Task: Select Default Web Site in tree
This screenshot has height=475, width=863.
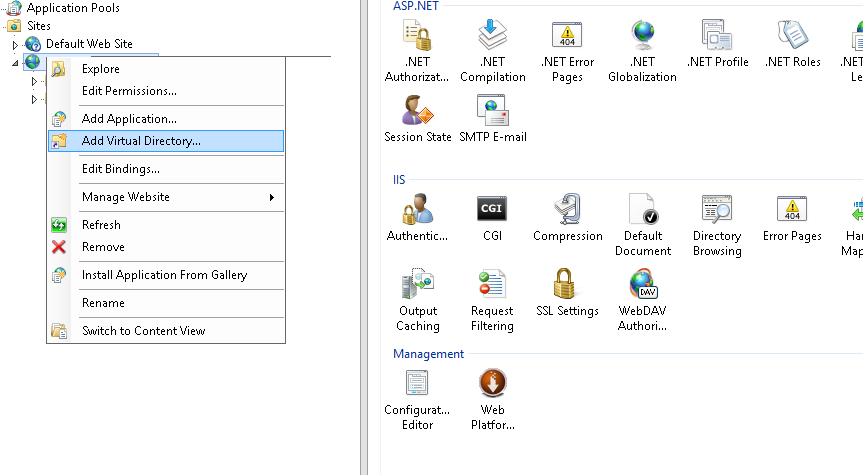Action: coord(89,44)
